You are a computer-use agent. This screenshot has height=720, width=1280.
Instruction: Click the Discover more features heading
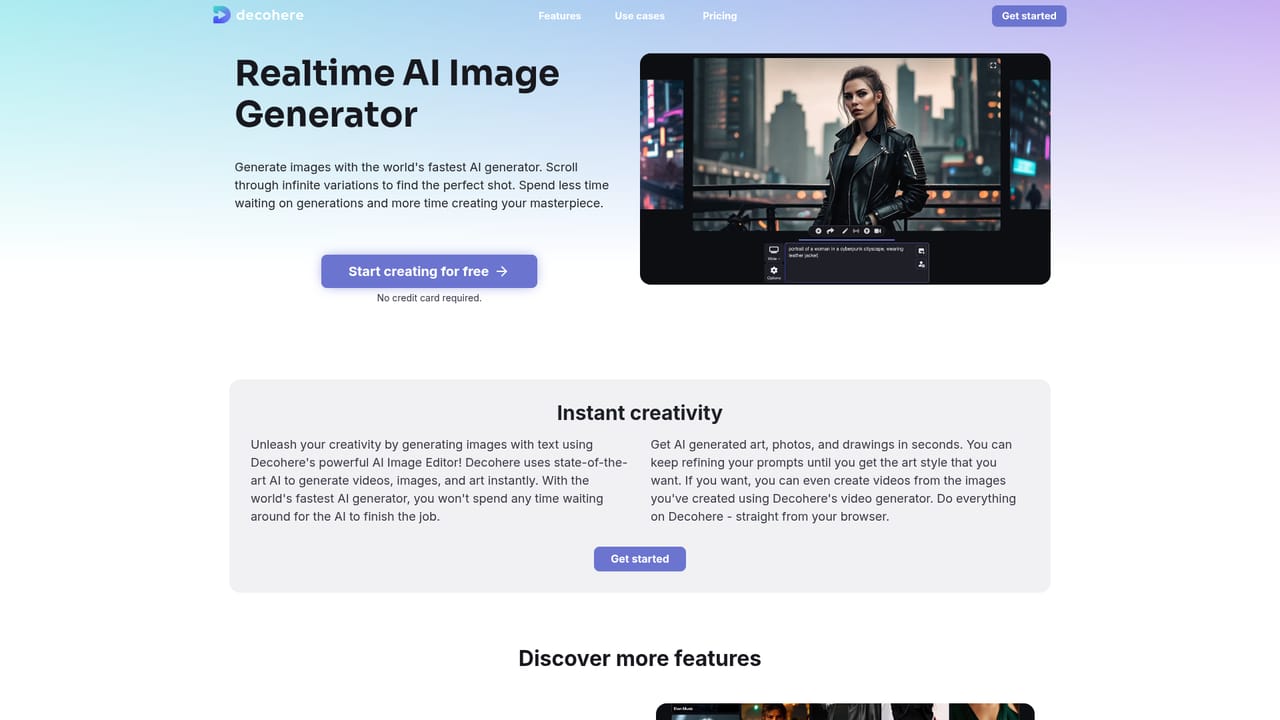[x=640, y=658]
